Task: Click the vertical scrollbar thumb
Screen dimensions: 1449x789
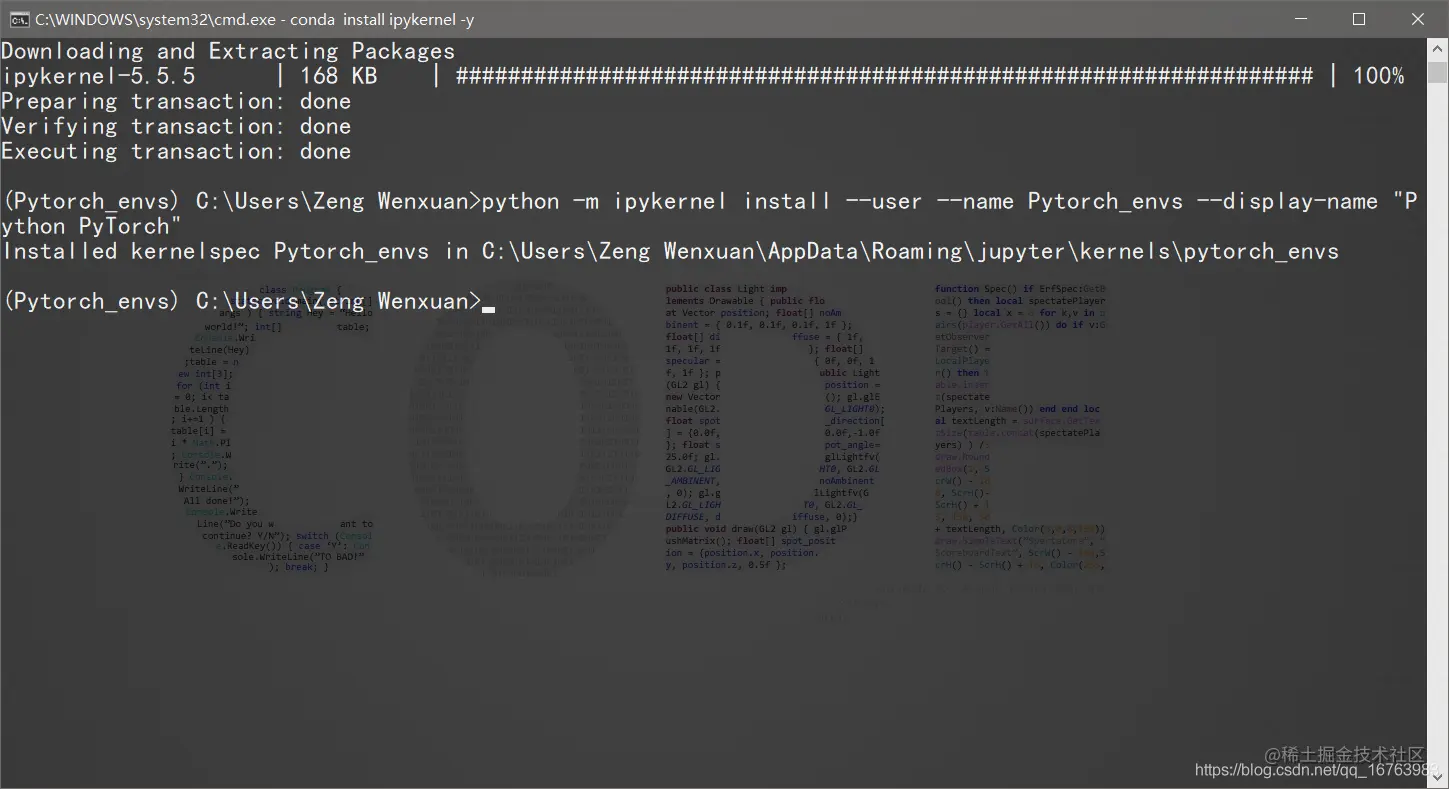Action: (x=1437, y=72)
